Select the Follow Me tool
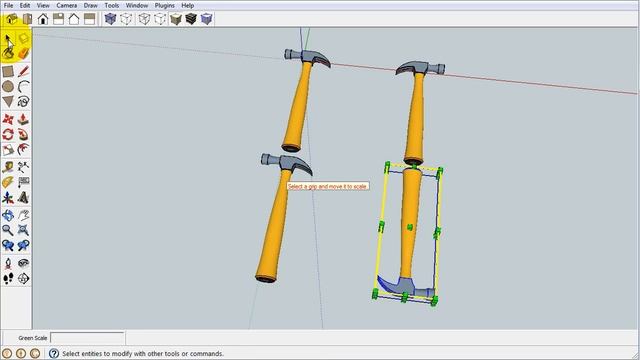Image resolution: width=640 pixels, height=360 pixels. (23, 134)
